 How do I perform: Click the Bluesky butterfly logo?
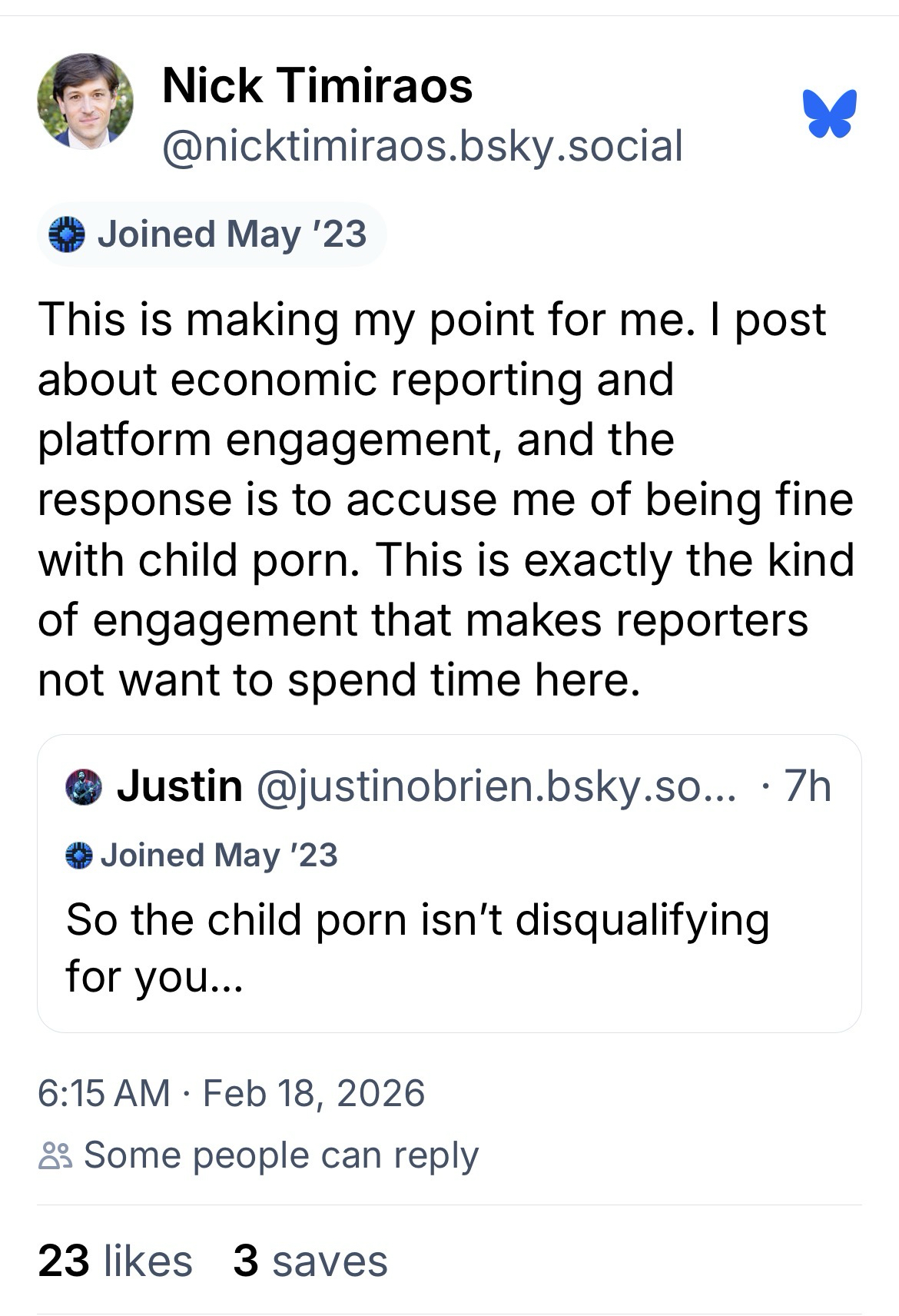tap(830, 113)
